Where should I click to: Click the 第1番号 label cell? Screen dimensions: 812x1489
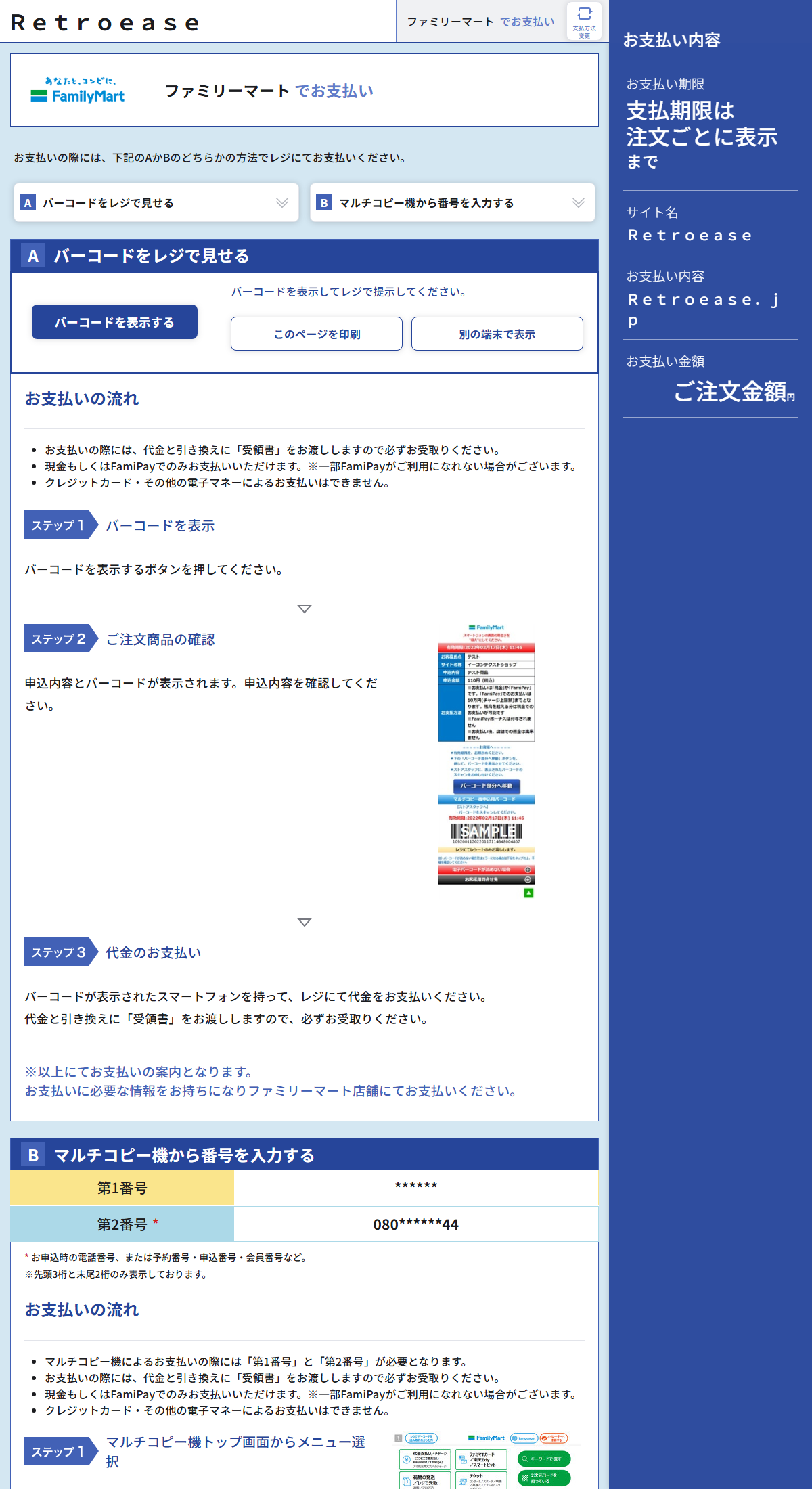click(122, 1188)
